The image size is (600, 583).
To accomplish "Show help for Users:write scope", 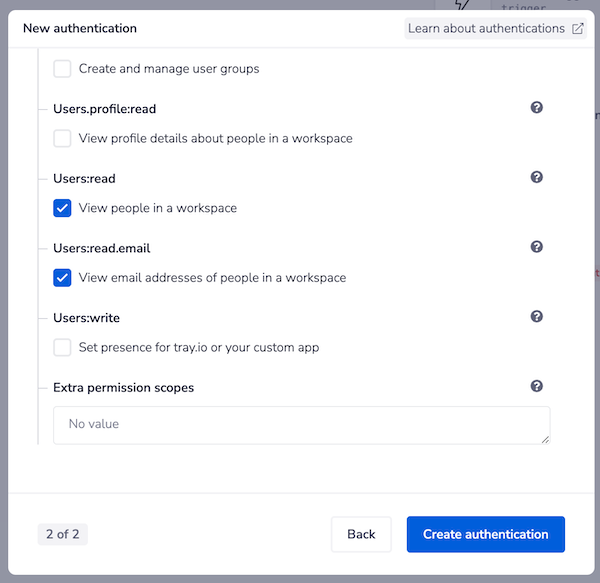I will click(537, 317).
